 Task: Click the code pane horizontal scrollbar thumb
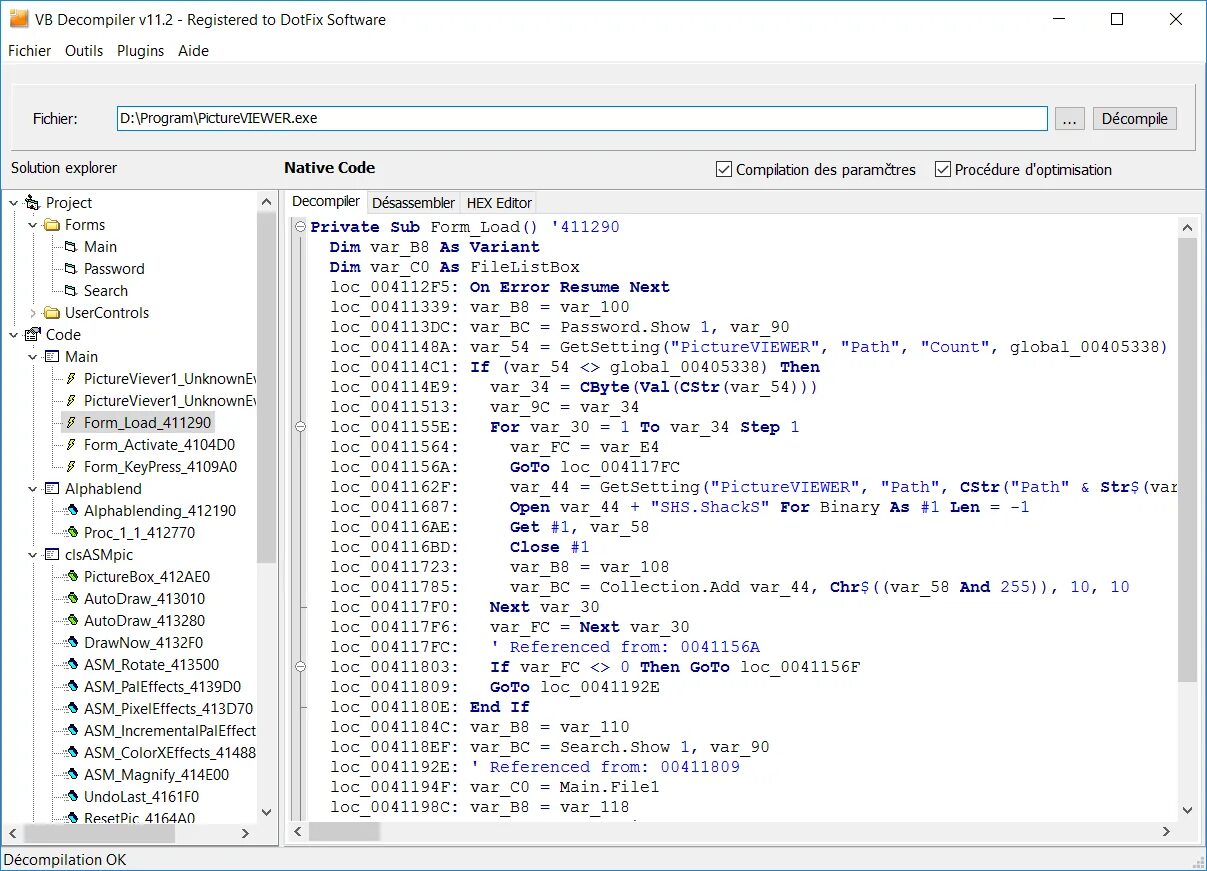(344, 831)
